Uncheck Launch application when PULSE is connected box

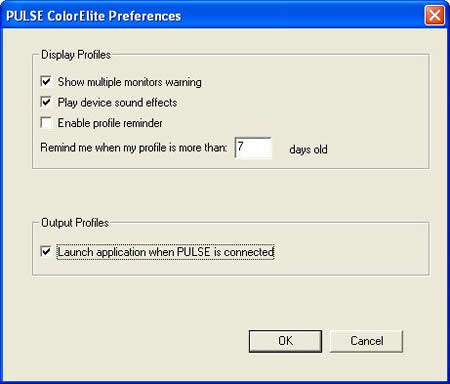(46, 252)
